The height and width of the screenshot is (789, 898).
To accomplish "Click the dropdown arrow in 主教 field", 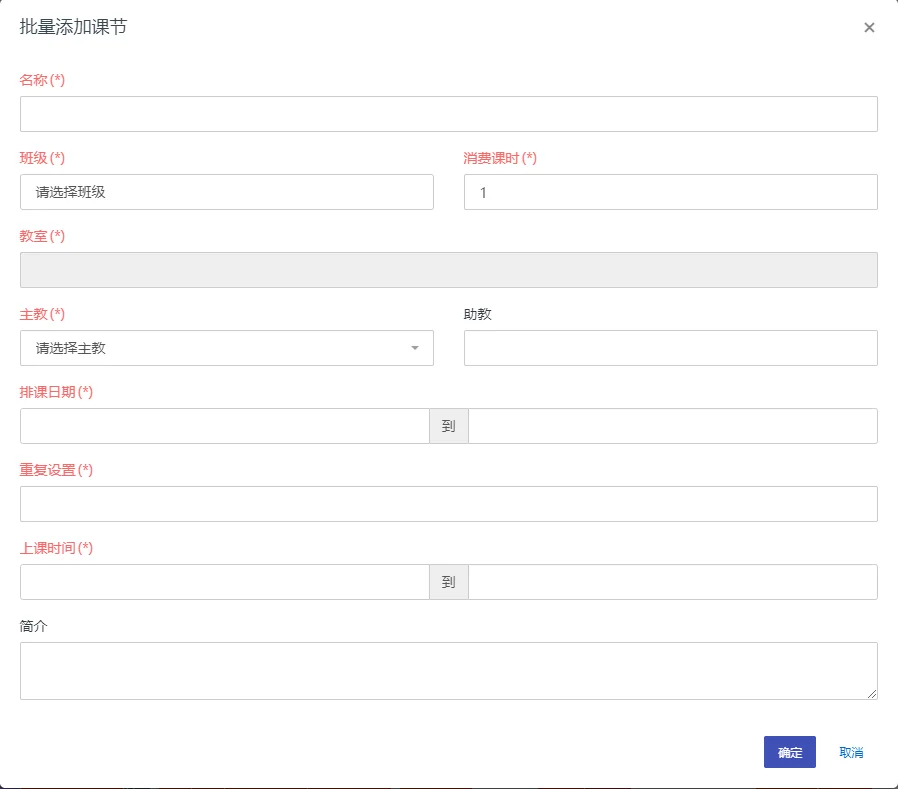I will pos(415,348).
